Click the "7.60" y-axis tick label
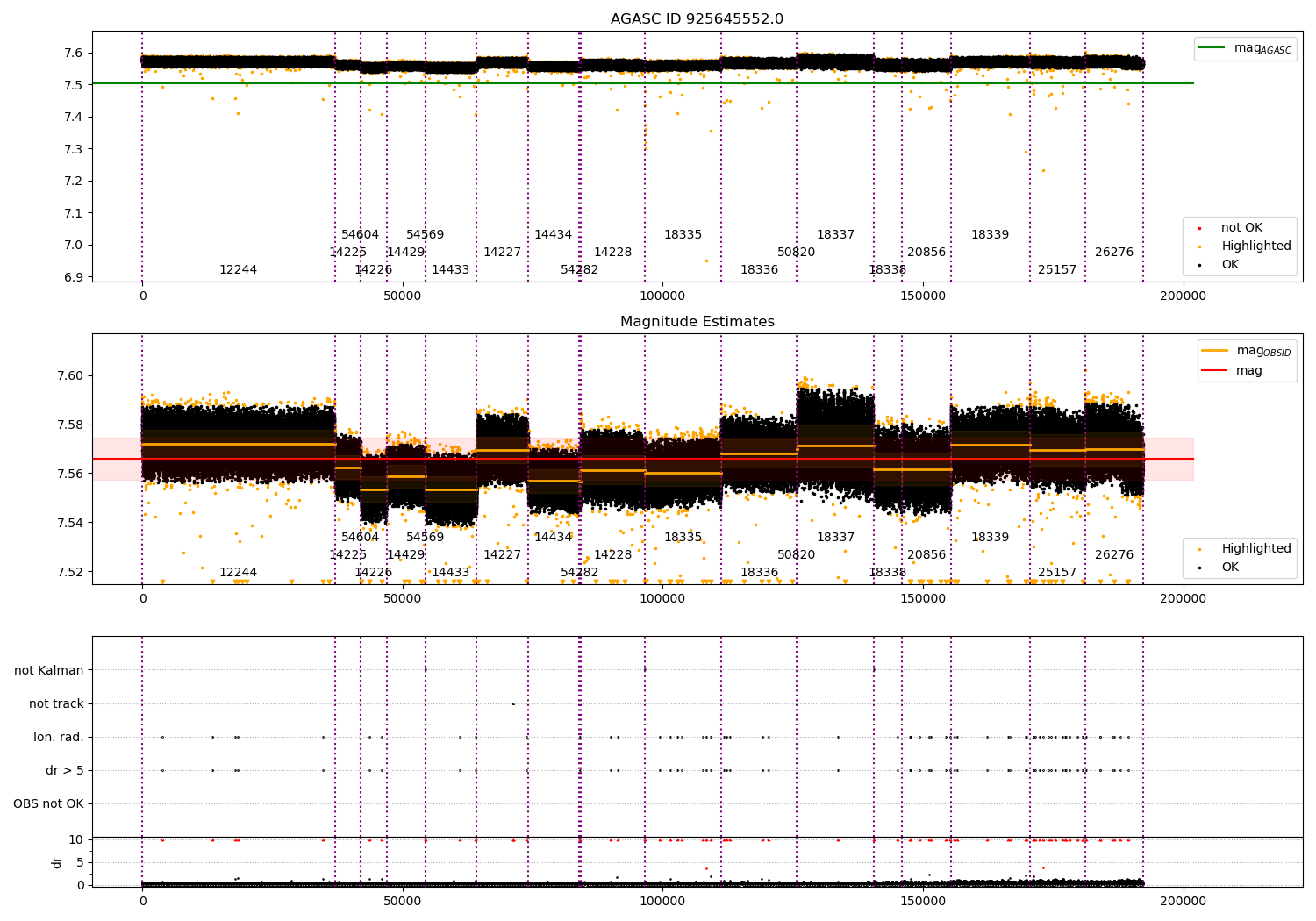Viewport: 1316px width, 921px height. 71,376
